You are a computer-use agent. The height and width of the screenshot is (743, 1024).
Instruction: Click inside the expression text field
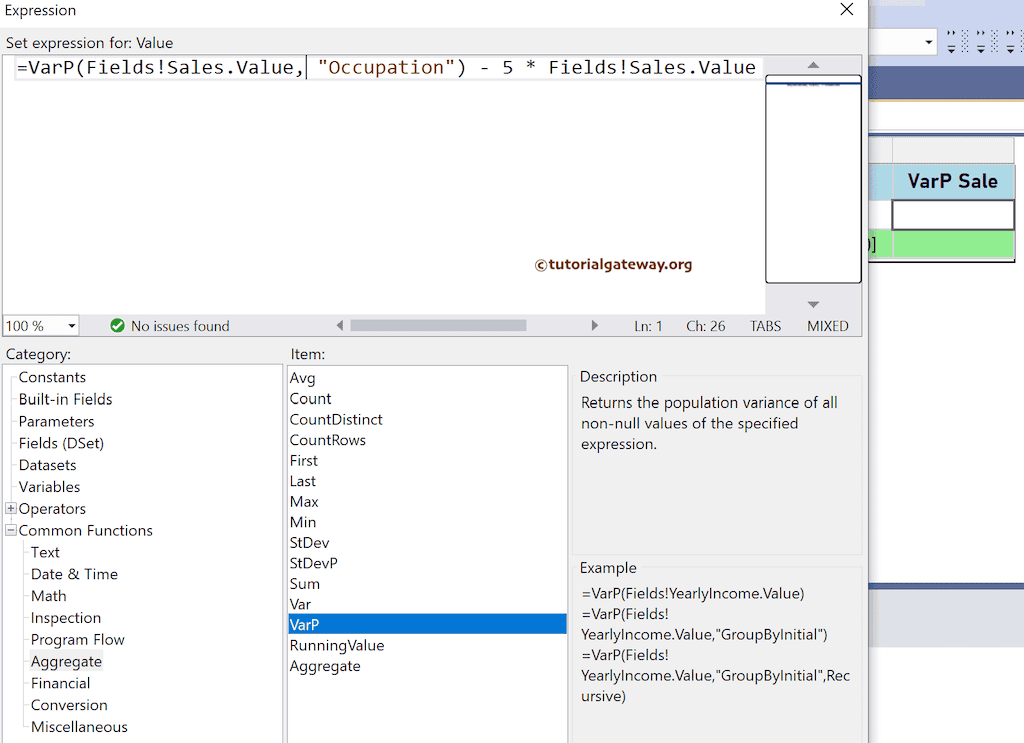click(x=400, y=67)
